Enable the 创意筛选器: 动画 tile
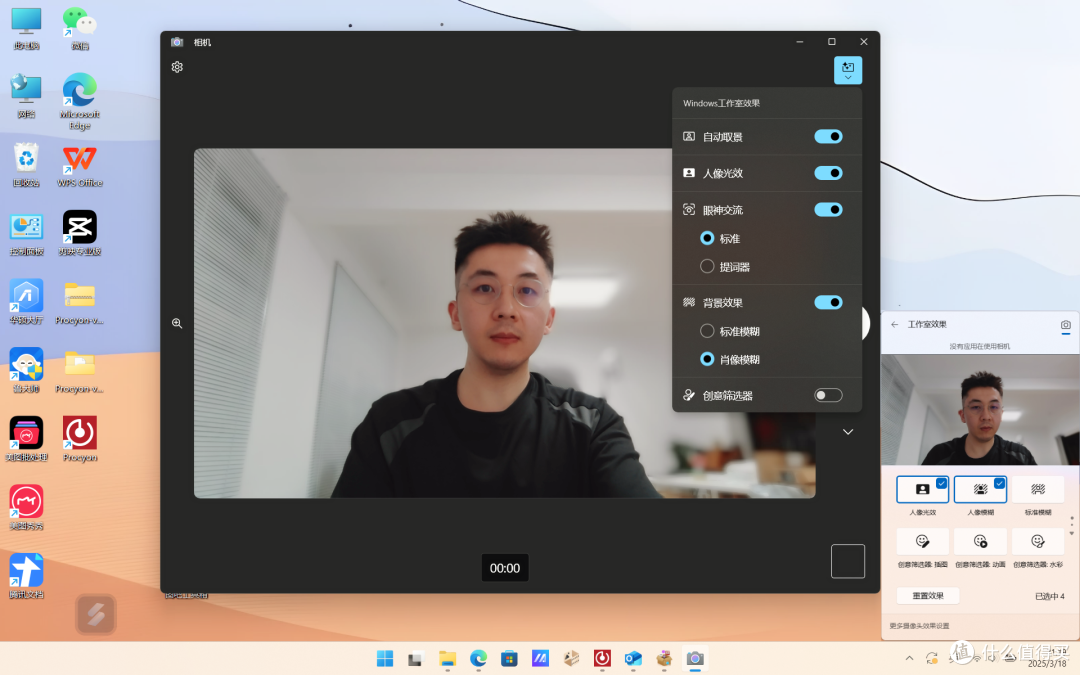The image size is (1080, 675). [980, 542]
